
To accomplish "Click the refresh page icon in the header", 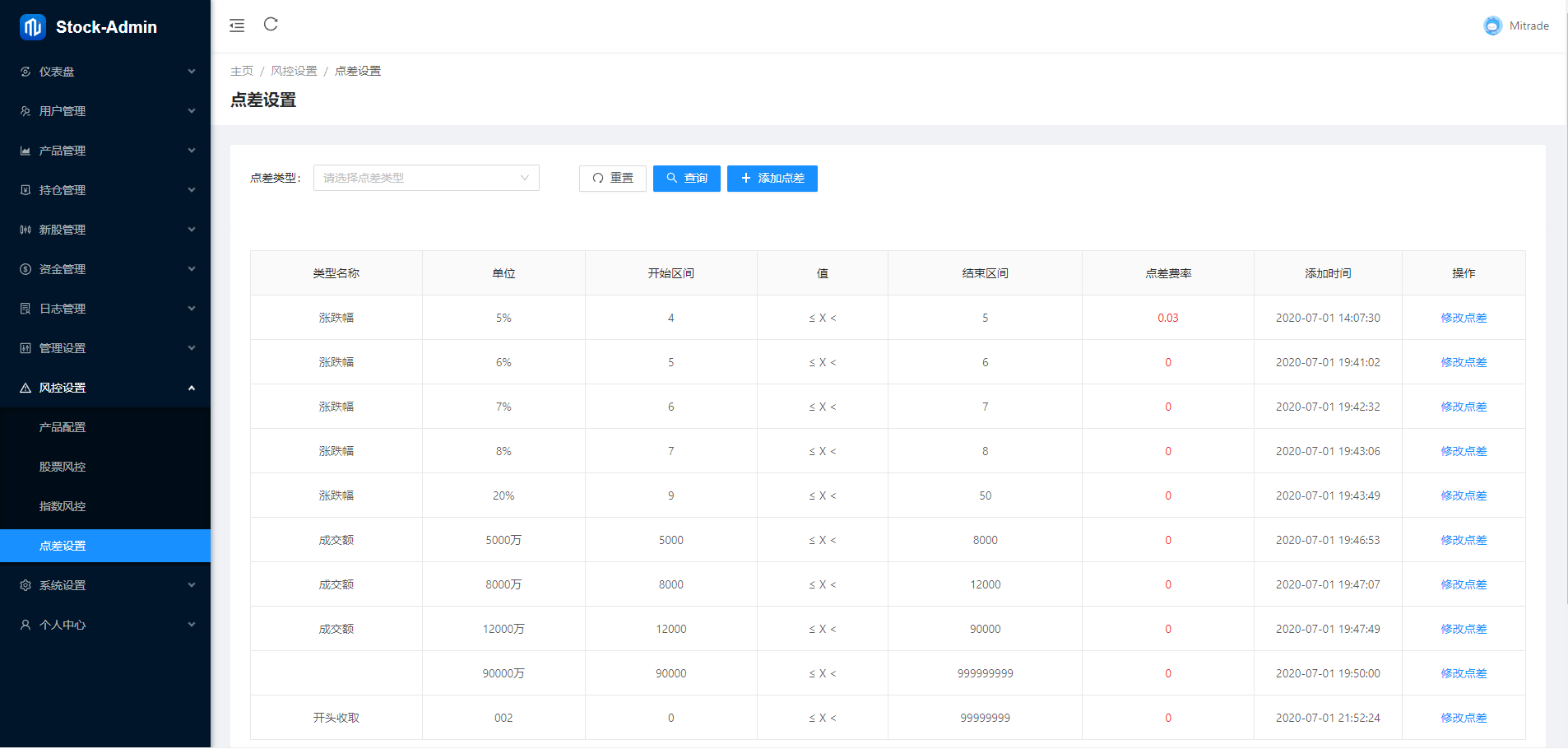I will (x=271, y=25).
